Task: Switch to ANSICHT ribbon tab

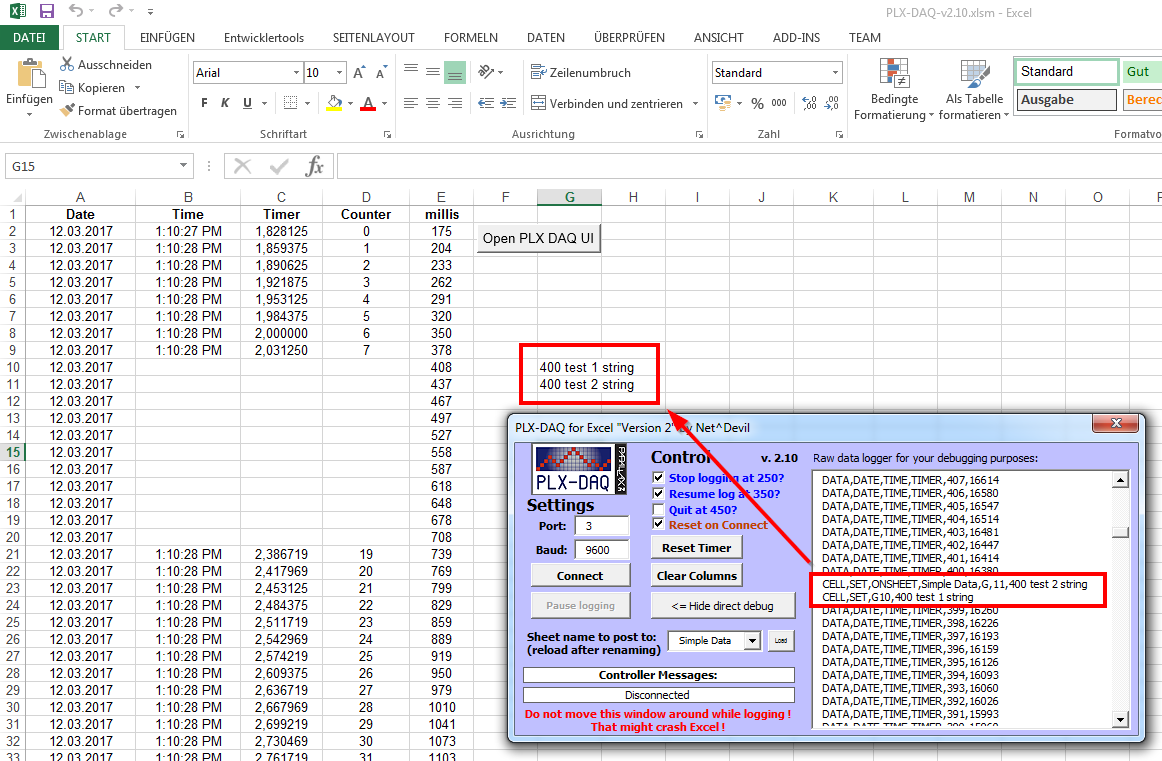Action: [718, 37]
